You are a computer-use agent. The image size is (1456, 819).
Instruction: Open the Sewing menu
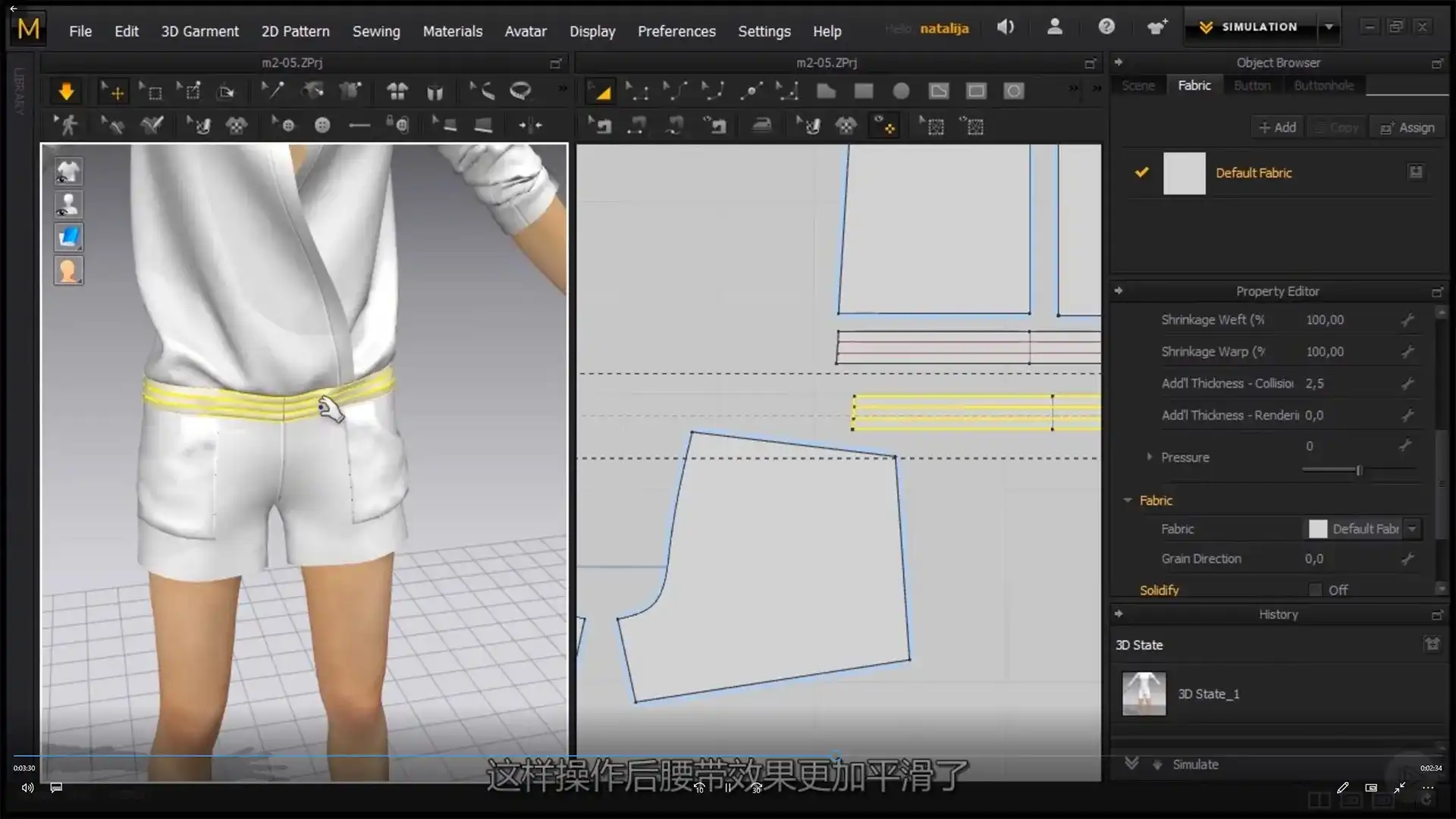point(375,31)
